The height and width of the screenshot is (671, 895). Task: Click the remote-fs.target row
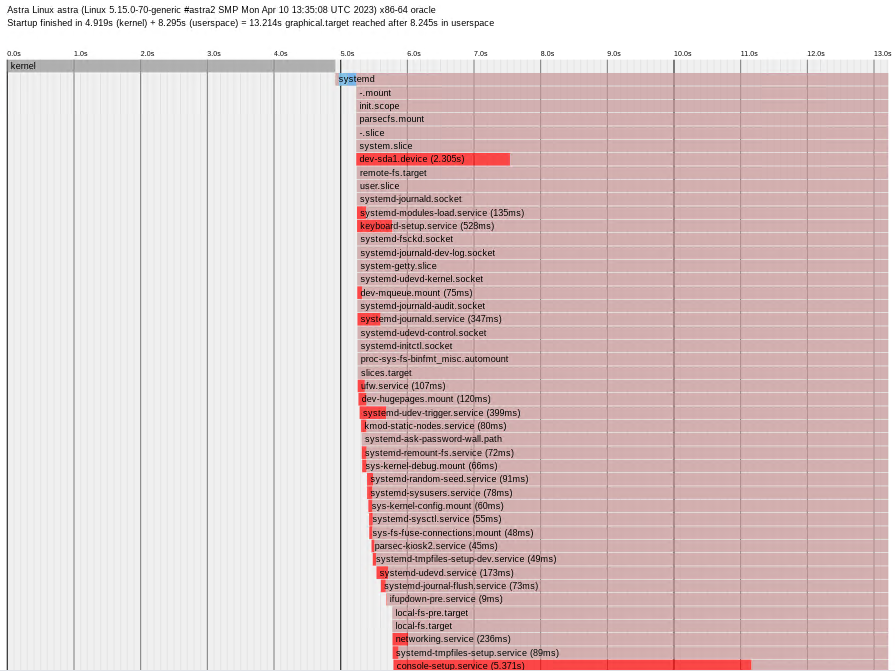[x=393, y=172]
